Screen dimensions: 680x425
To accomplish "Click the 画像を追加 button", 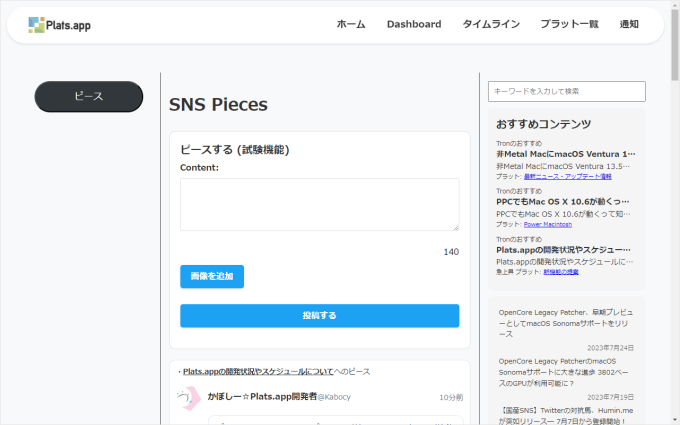I will tap(212, 276).
